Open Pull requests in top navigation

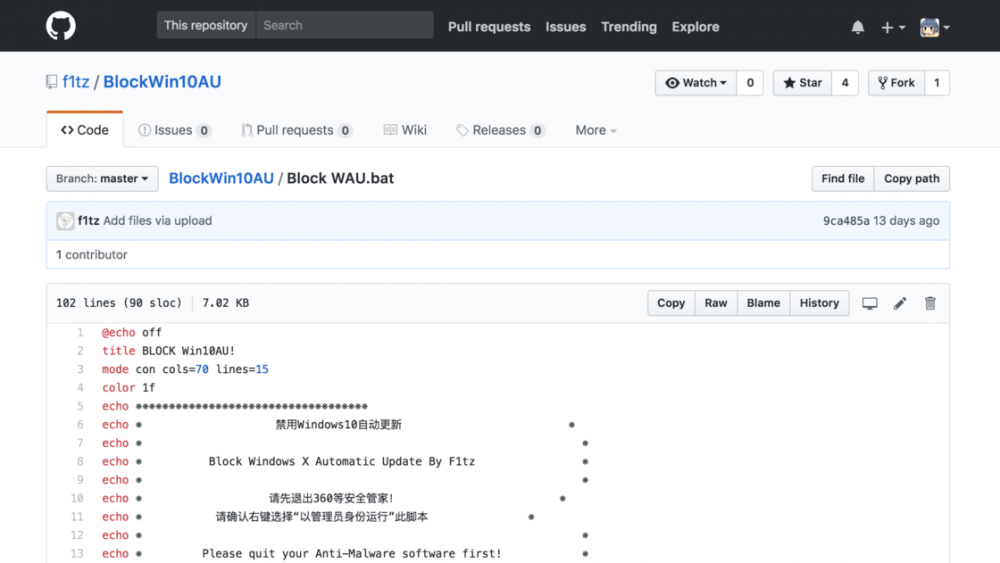489,27
